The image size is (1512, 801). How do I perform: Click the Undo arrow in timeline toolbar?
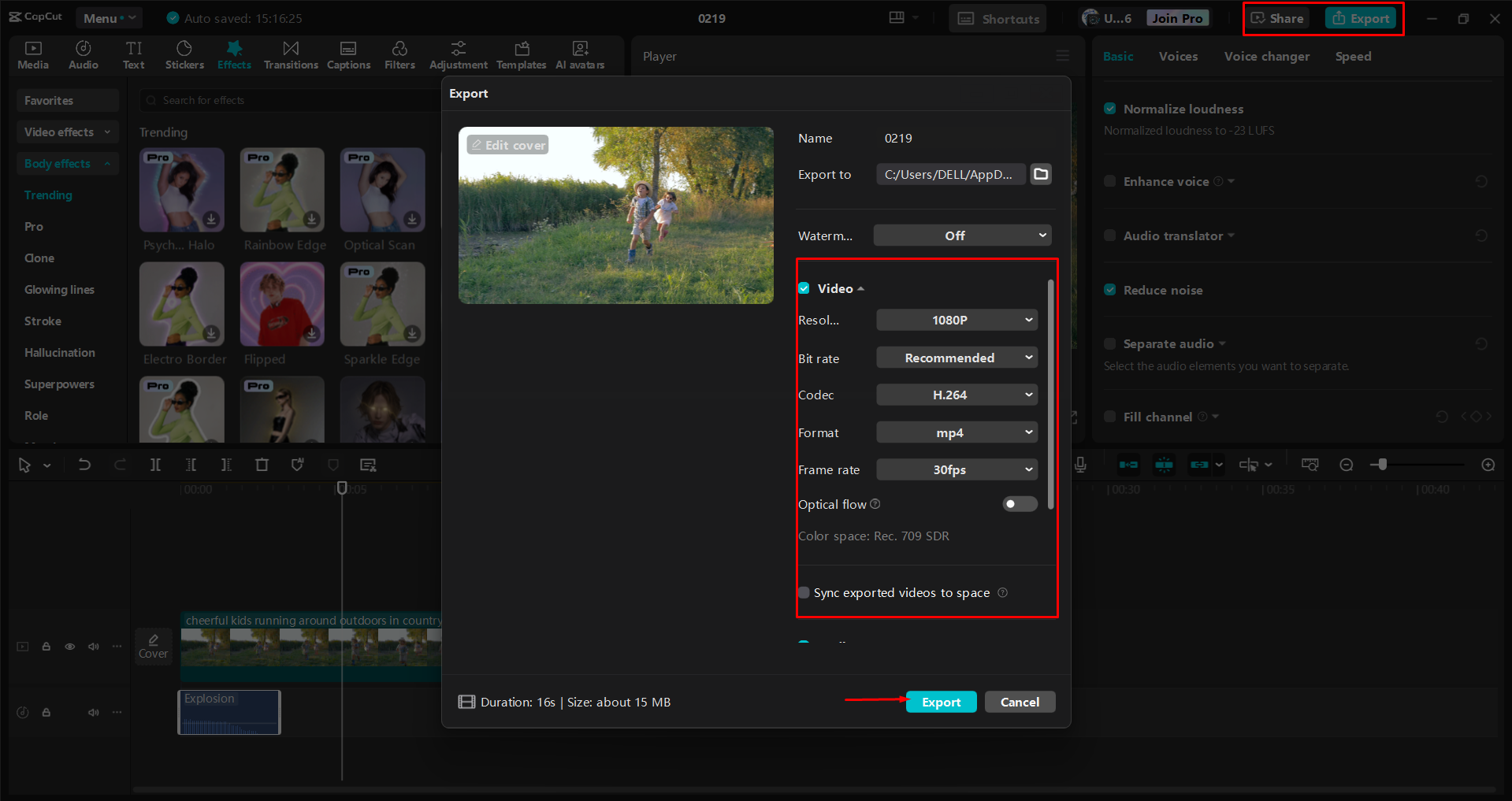click(84, 465)
